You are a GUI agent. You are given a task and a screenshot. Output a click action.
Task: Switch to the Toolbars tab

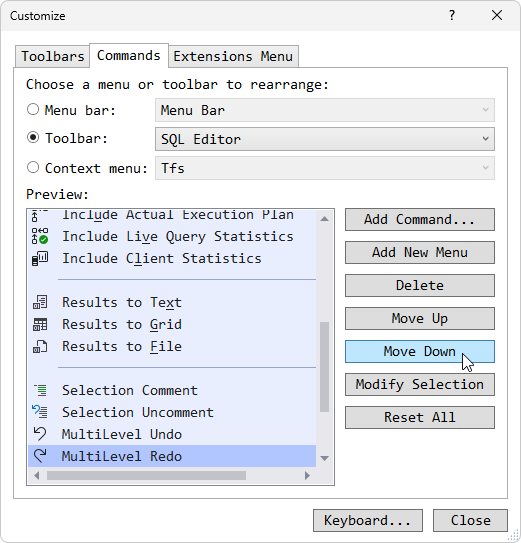tap(53, 56)
